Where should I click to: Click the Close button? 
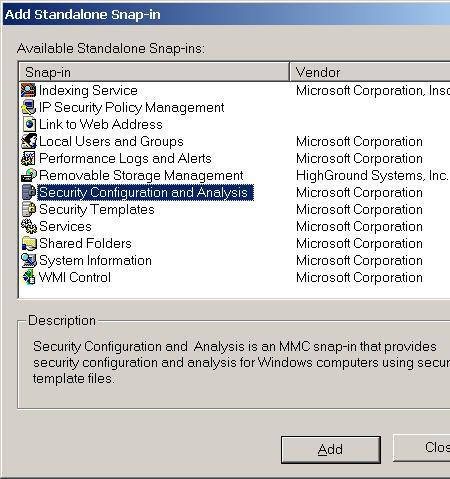(x=422, y=448)
